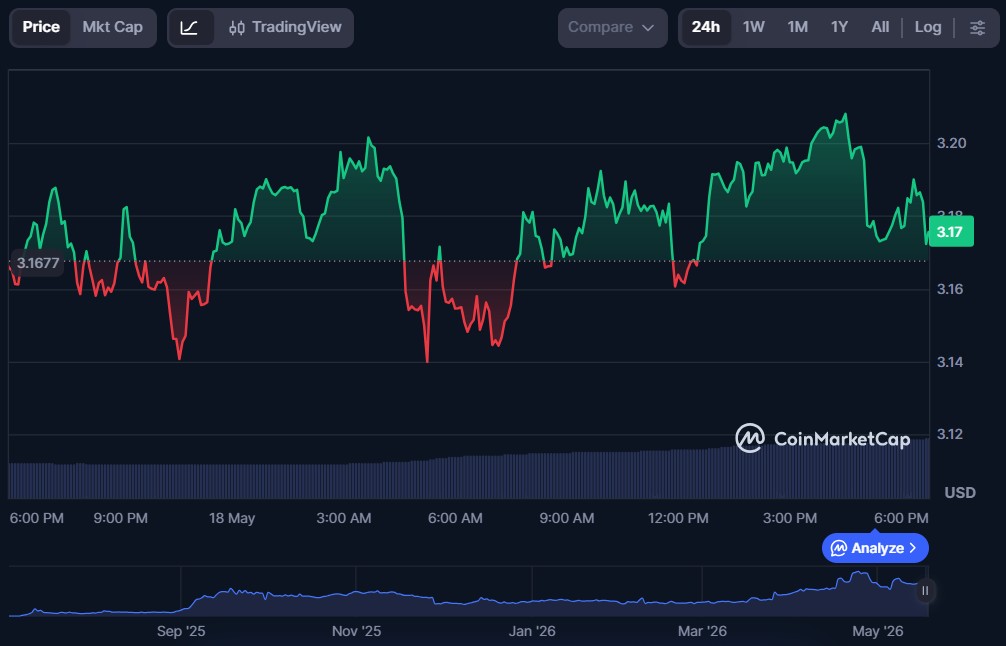The image size is (1006, 646).
Task: Open Analyze via its arrow chevron
Action: [912, 548]
